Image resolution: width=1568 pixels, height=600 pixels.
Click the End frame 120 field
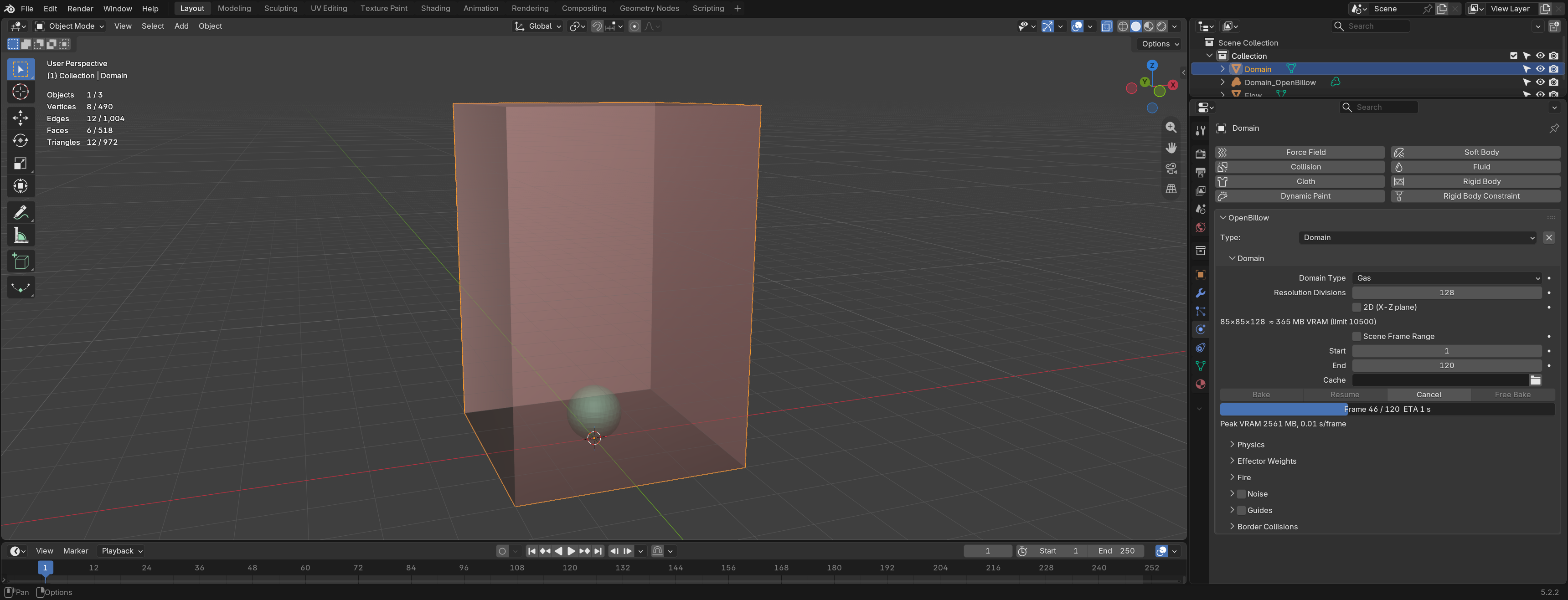[1446, 366]
